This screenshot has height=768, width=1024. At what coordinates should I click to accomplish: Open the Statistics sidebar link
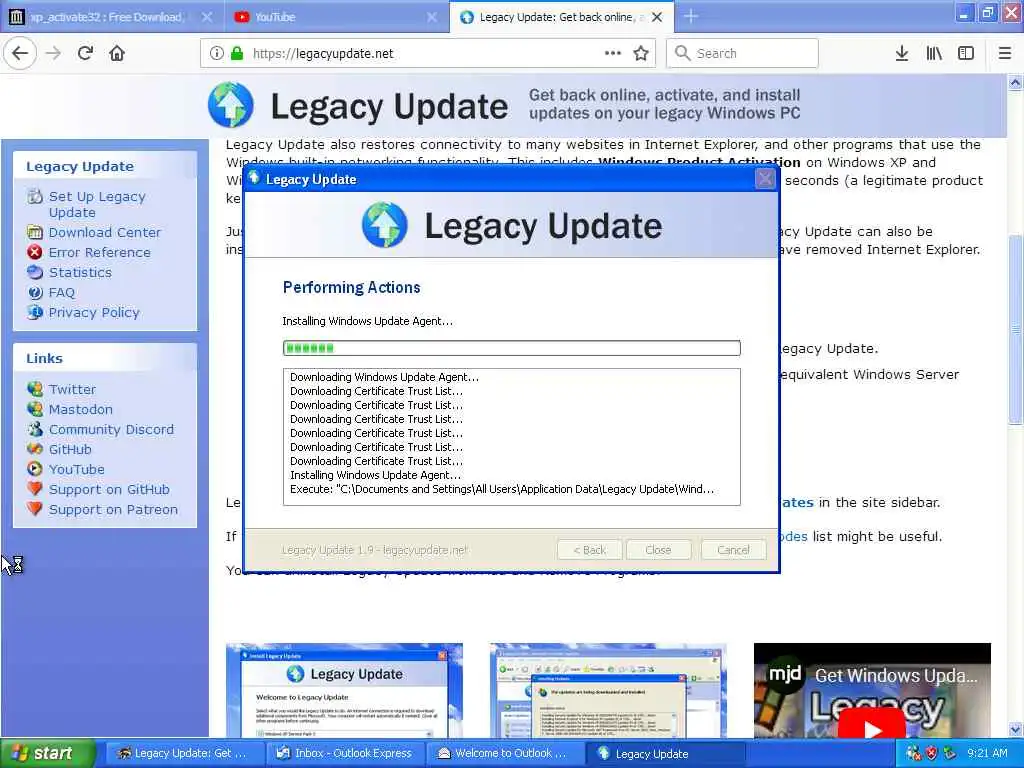pyautogui.click(x=80, y=273)
